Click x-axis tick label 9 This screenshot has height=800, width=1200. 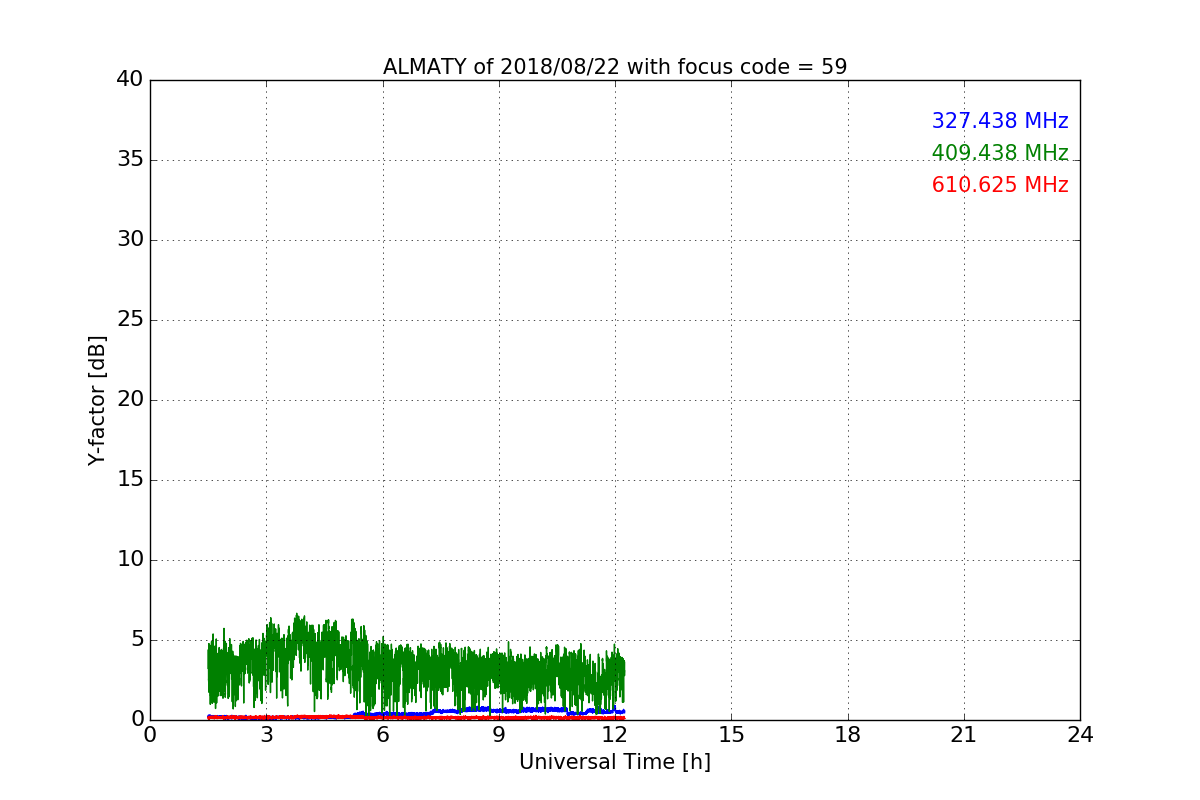tap(499, 735)
